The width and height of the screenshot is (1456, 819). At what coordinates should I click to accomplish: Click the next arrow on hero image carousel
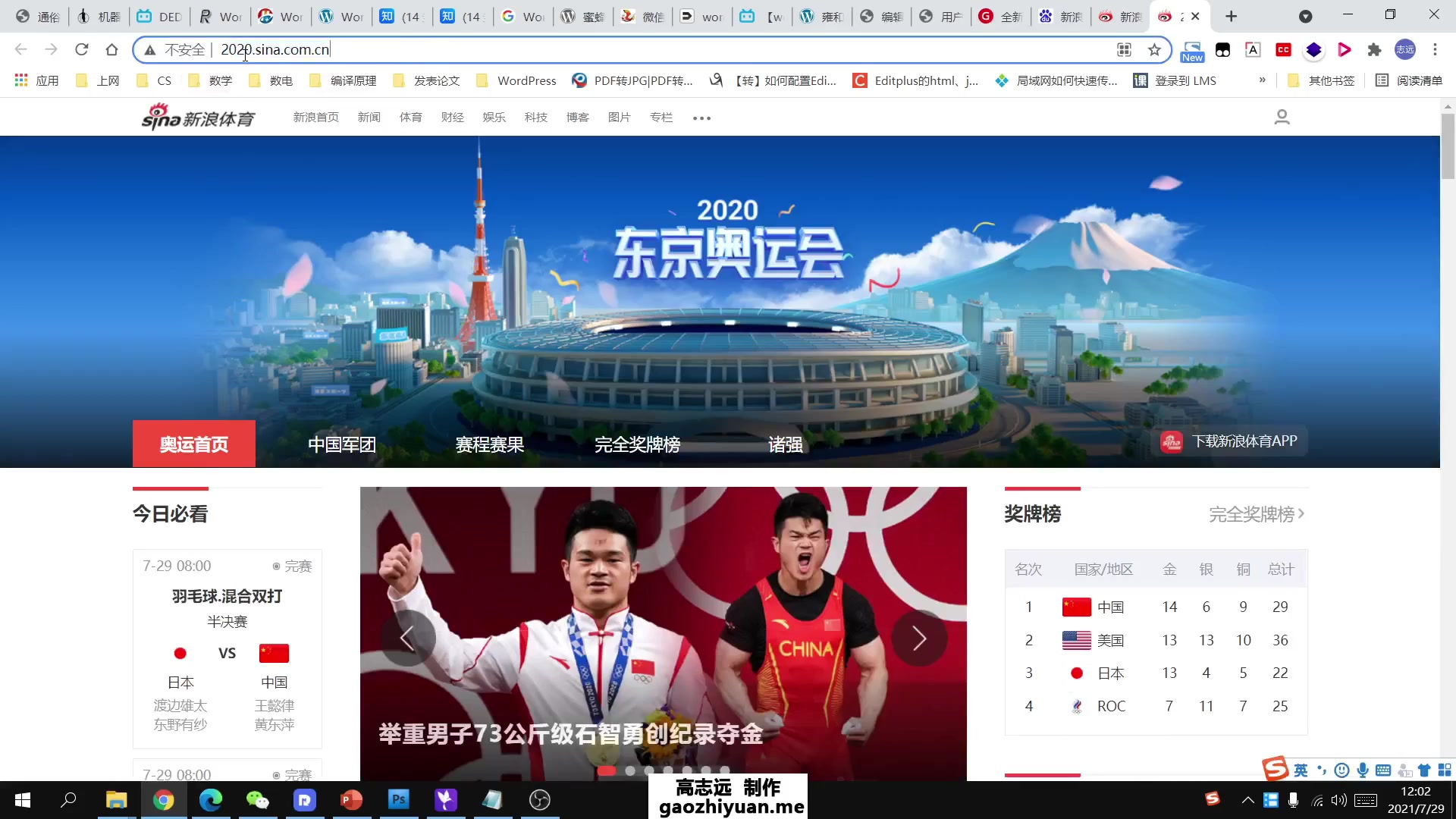(919, 638)
